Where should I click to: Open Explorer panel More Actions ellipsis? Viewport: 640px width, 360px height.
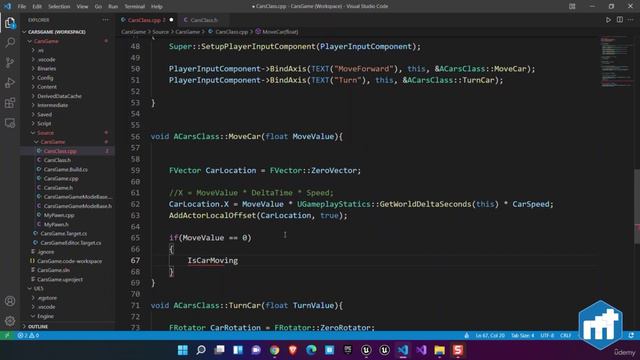[106, 20]
